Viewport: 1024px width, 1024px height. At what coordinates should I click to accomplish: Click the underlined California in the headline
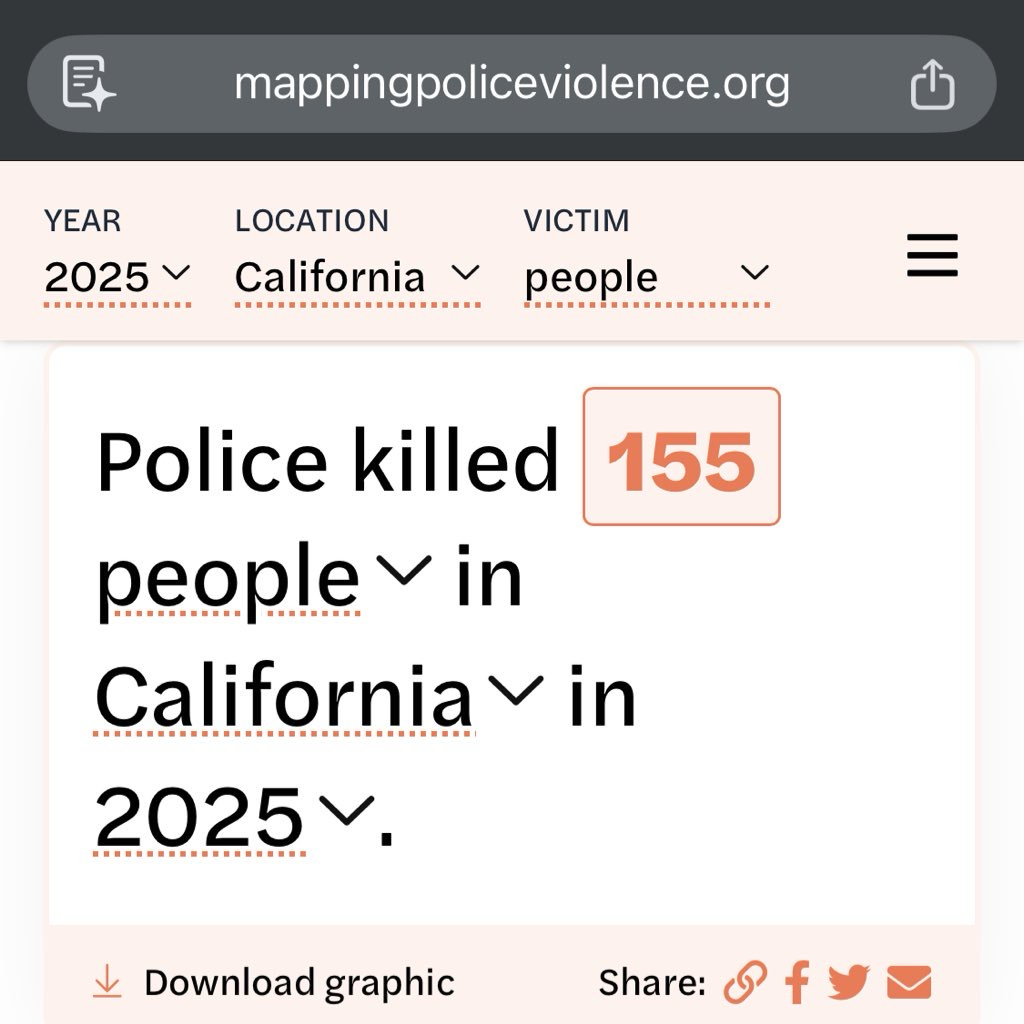point(284,697)
